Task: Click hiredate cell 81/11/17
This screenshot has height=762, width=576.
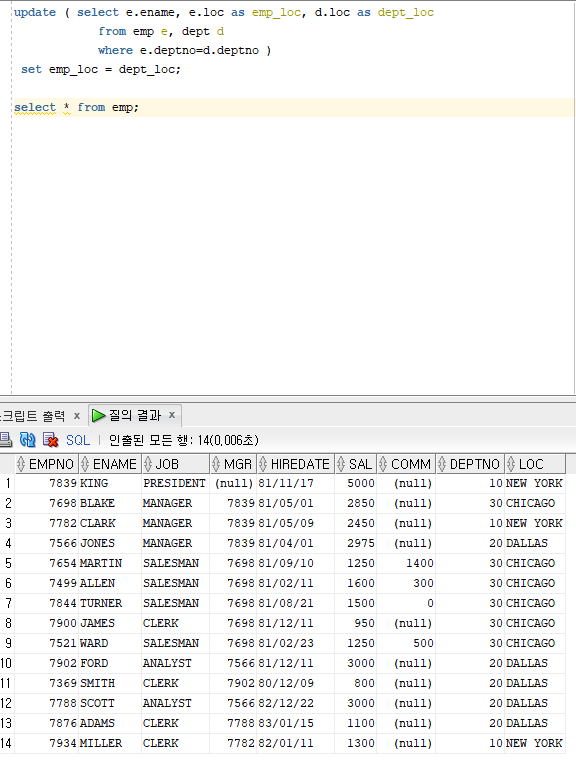Action: [x=296, y=484]
